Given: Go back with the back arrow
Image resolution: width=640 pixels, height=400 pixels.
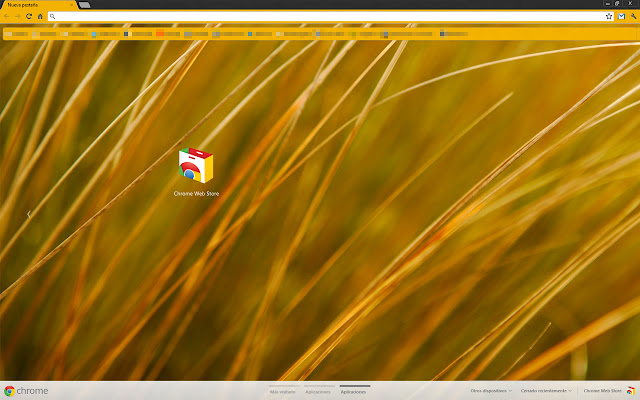Looking at the screenshot, I should pyautogui.click(x=7, y=16).
